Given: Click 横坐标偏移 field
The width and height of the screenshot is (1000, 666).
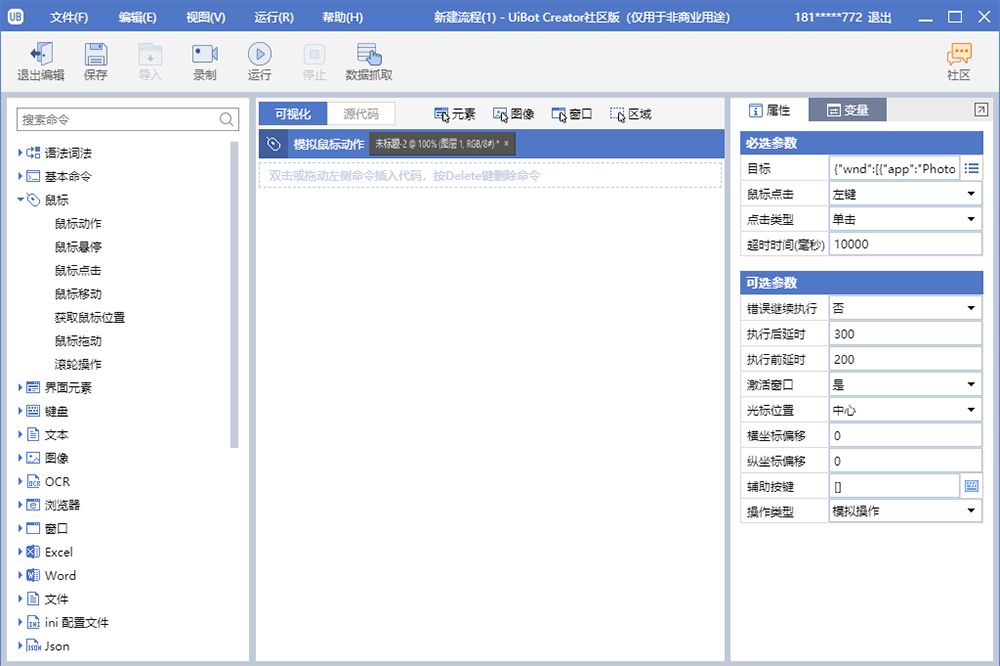Looking at the screenshot, I should point(905,436).
